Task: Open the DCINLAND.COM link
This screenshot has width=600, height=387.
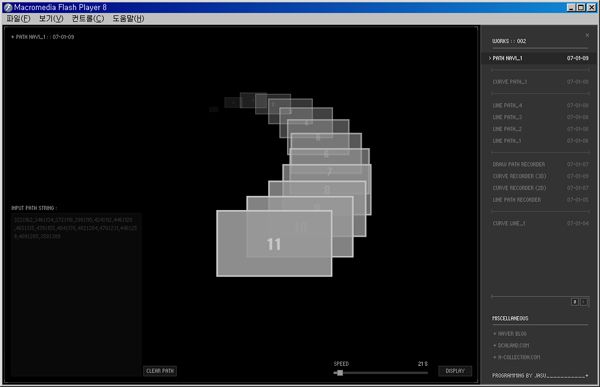Action: coord(511,345)
